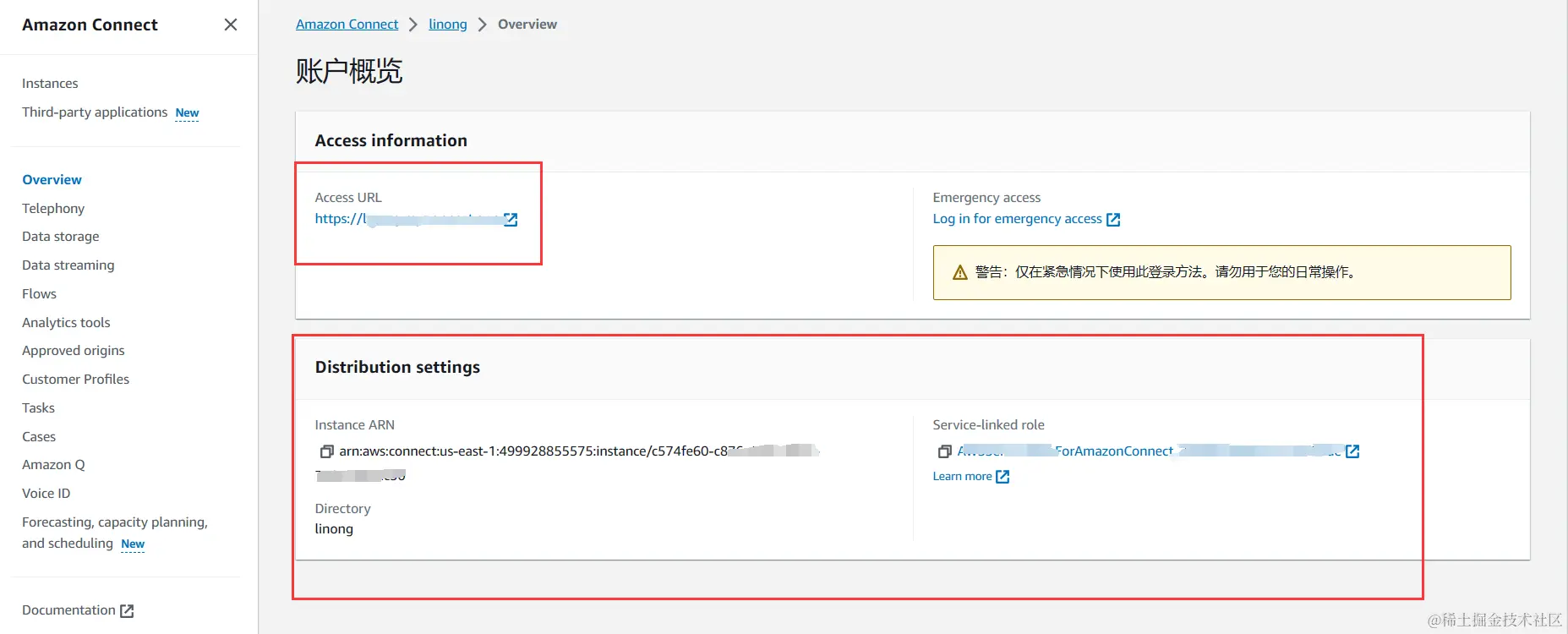Click New badge beside scheduling
Image resolution: width=1568 pixels, height=634 pixels.
click(x=133, y=544)
